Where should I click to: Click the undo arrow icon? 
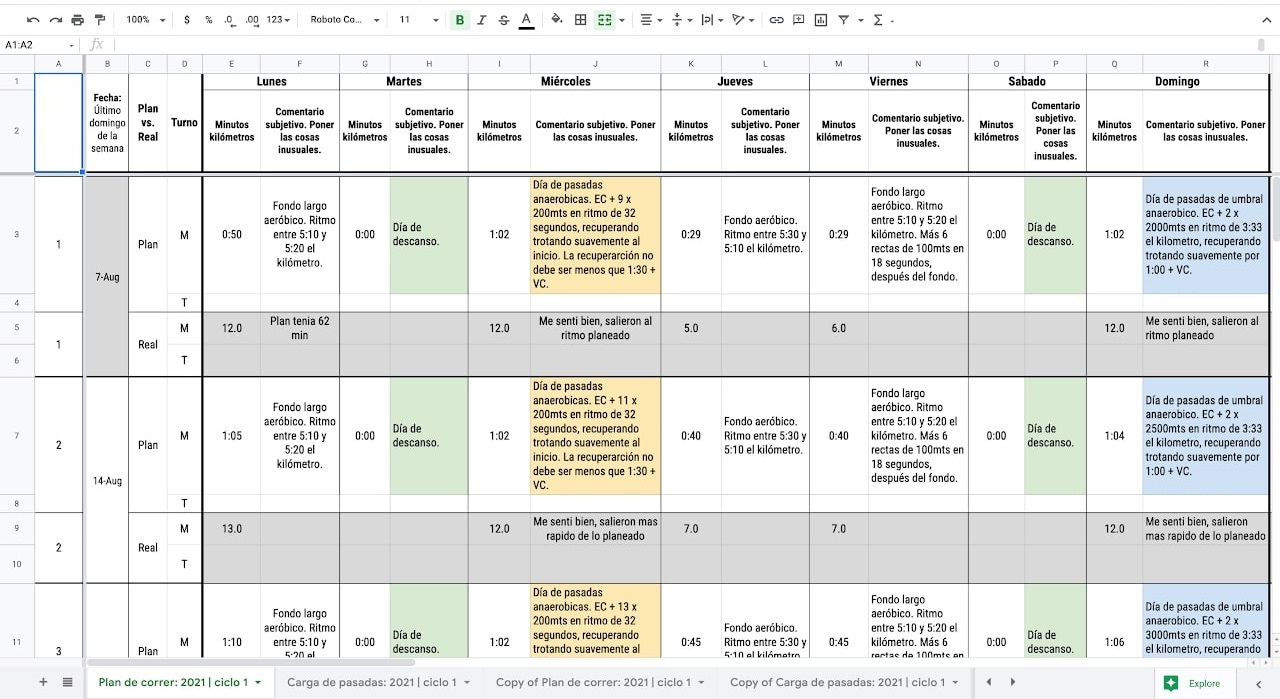(x=34, y=20)
